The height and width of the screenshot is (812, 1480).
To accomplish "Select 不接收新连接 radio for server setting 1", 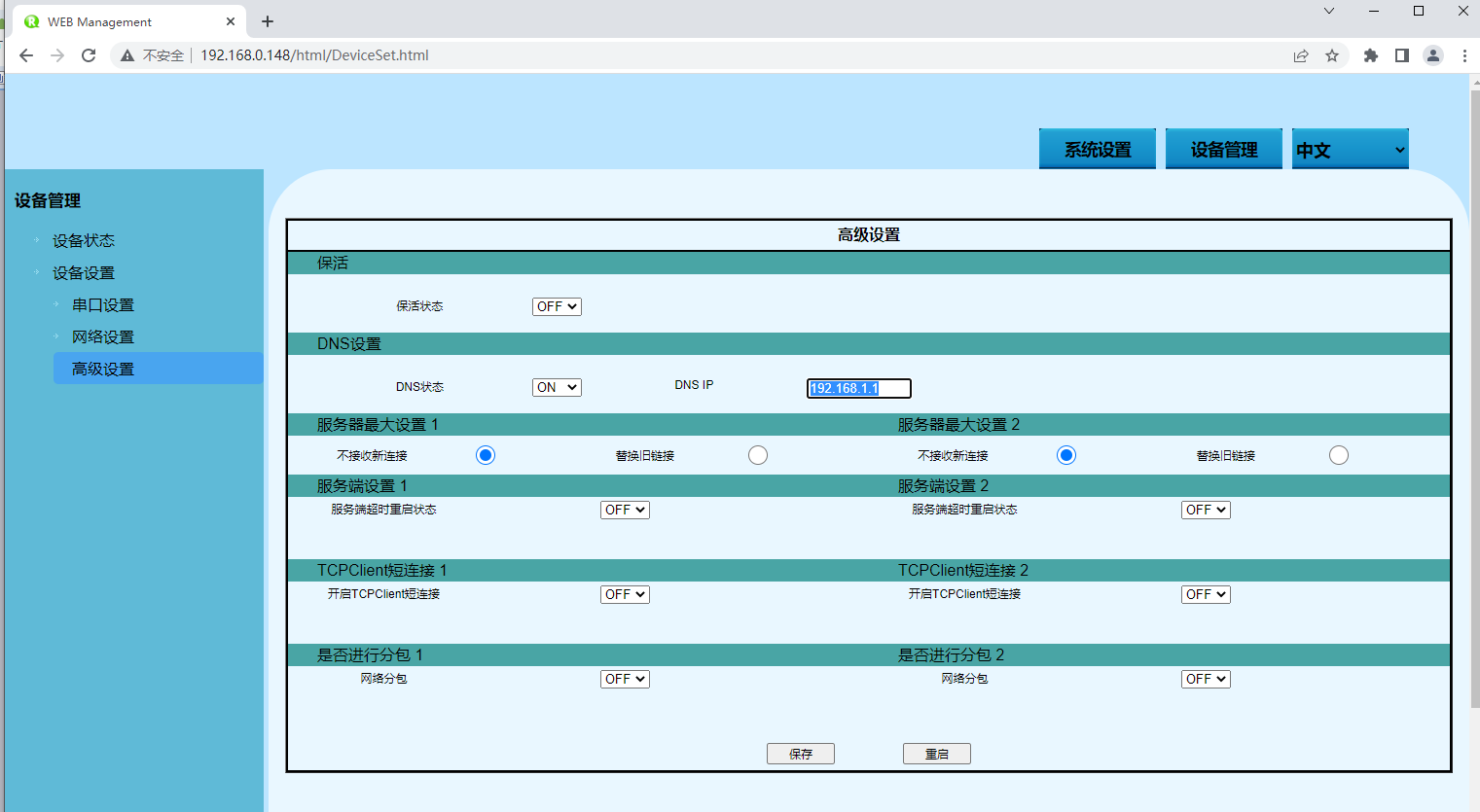I will tap(486, 455).
